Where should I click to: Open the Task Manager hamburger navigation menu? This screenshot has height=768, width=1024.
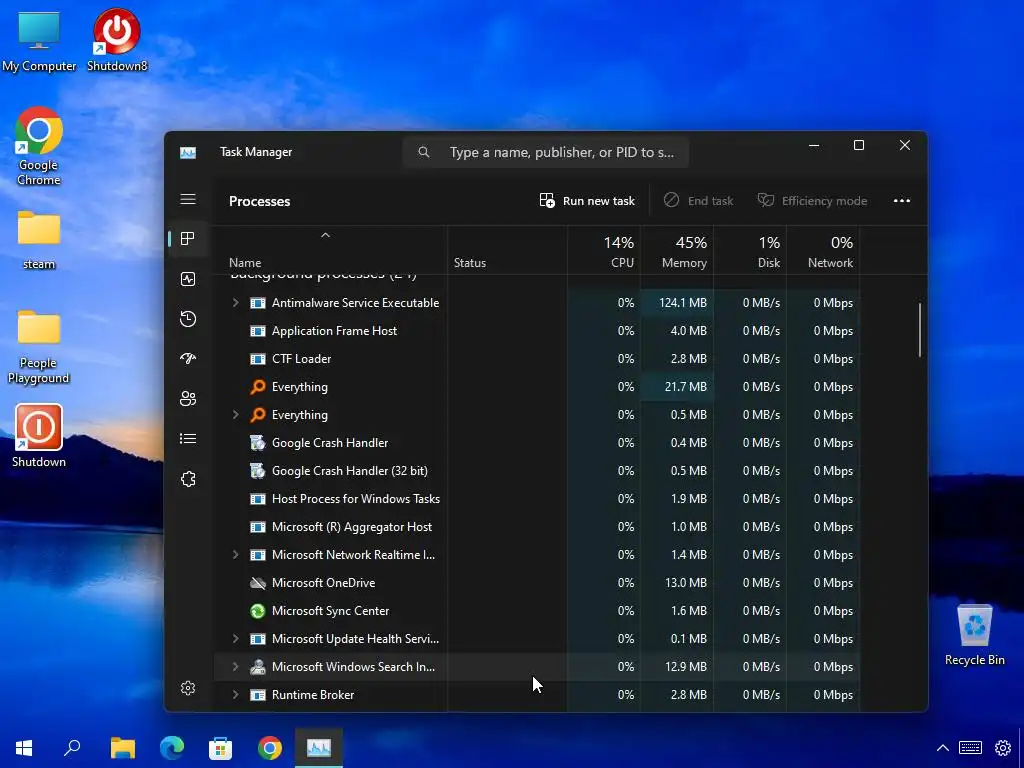click(x=188, y=199)
